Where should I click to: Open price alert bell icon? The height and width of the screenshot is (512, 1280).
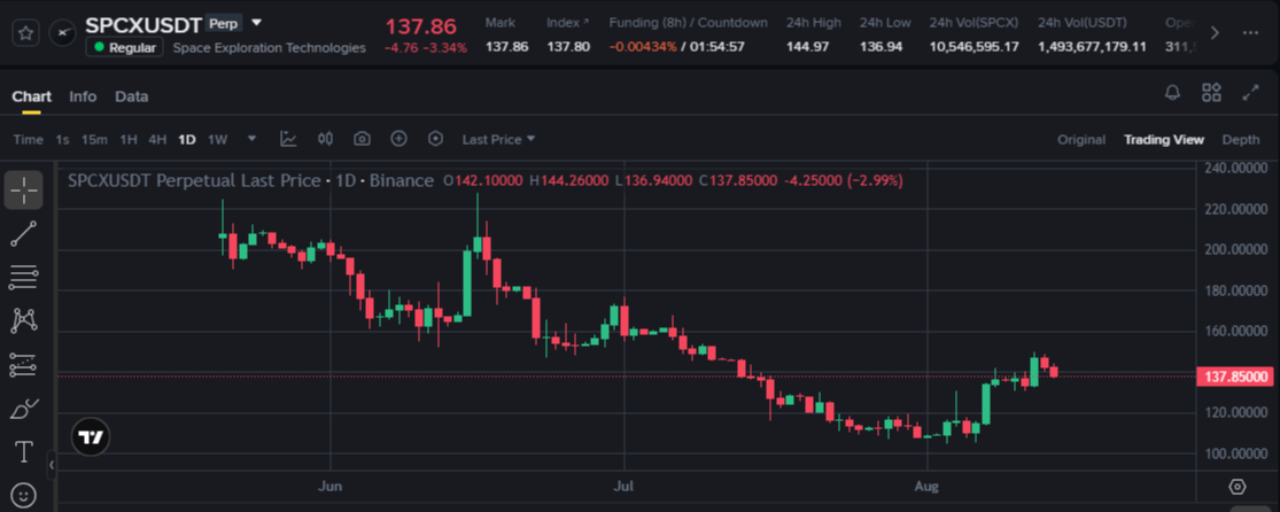click(x=1173, y=93)
